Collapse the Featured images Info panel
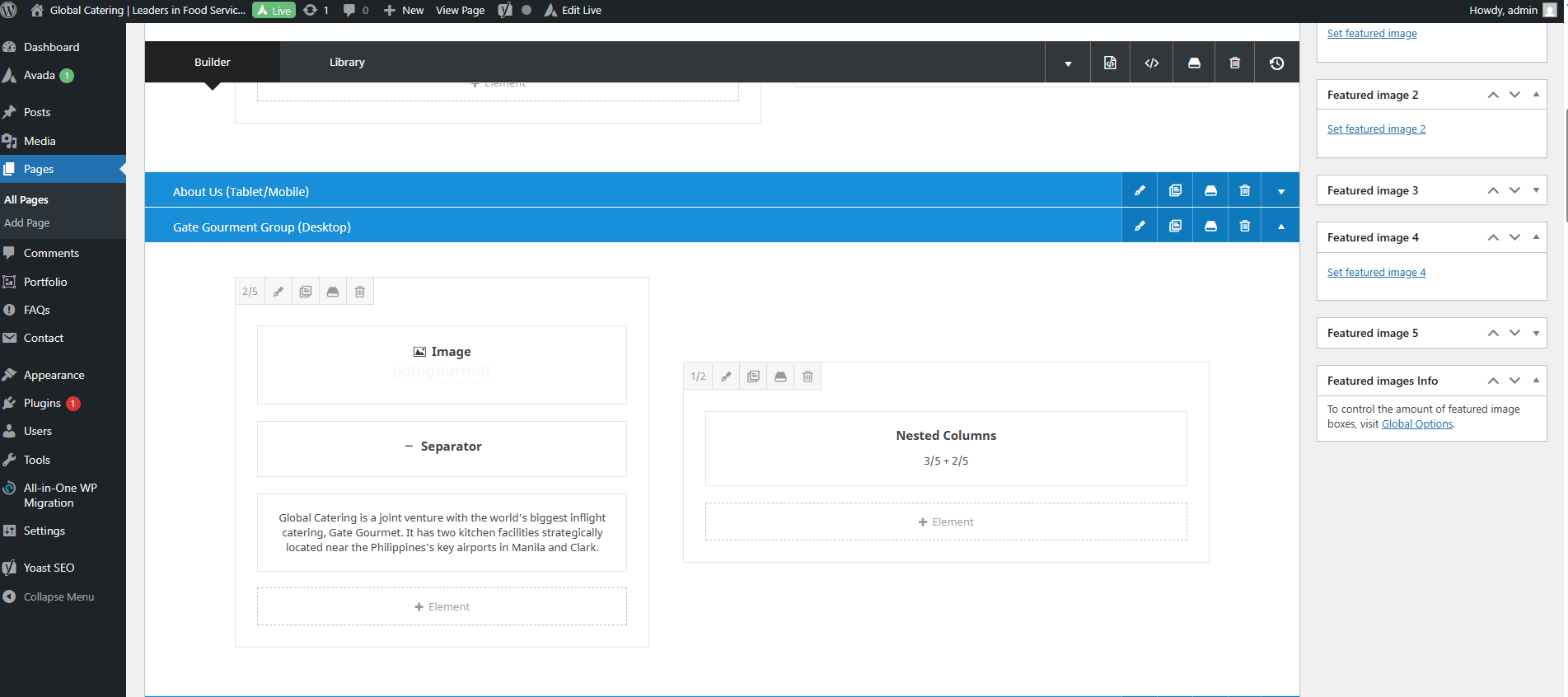The image size is (1568, 697). pyautogui.click(x=1536, y=380)
